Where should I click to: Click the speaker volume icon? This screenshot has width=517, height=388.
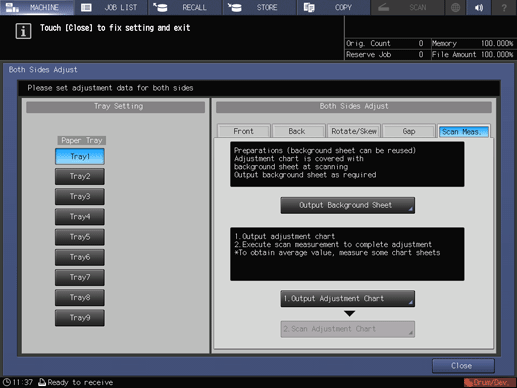coord(479,7)
